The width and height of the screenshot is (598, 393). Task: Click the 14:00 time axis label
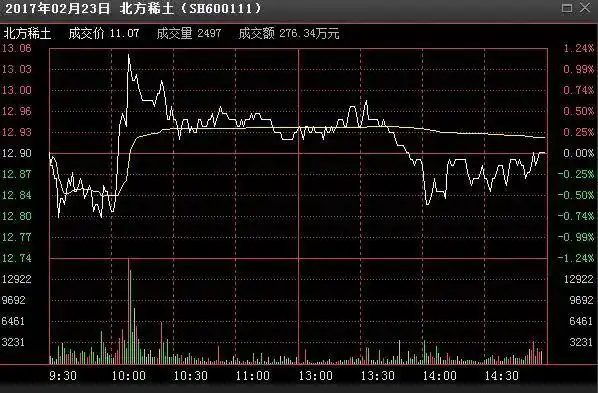coord(440,376)
